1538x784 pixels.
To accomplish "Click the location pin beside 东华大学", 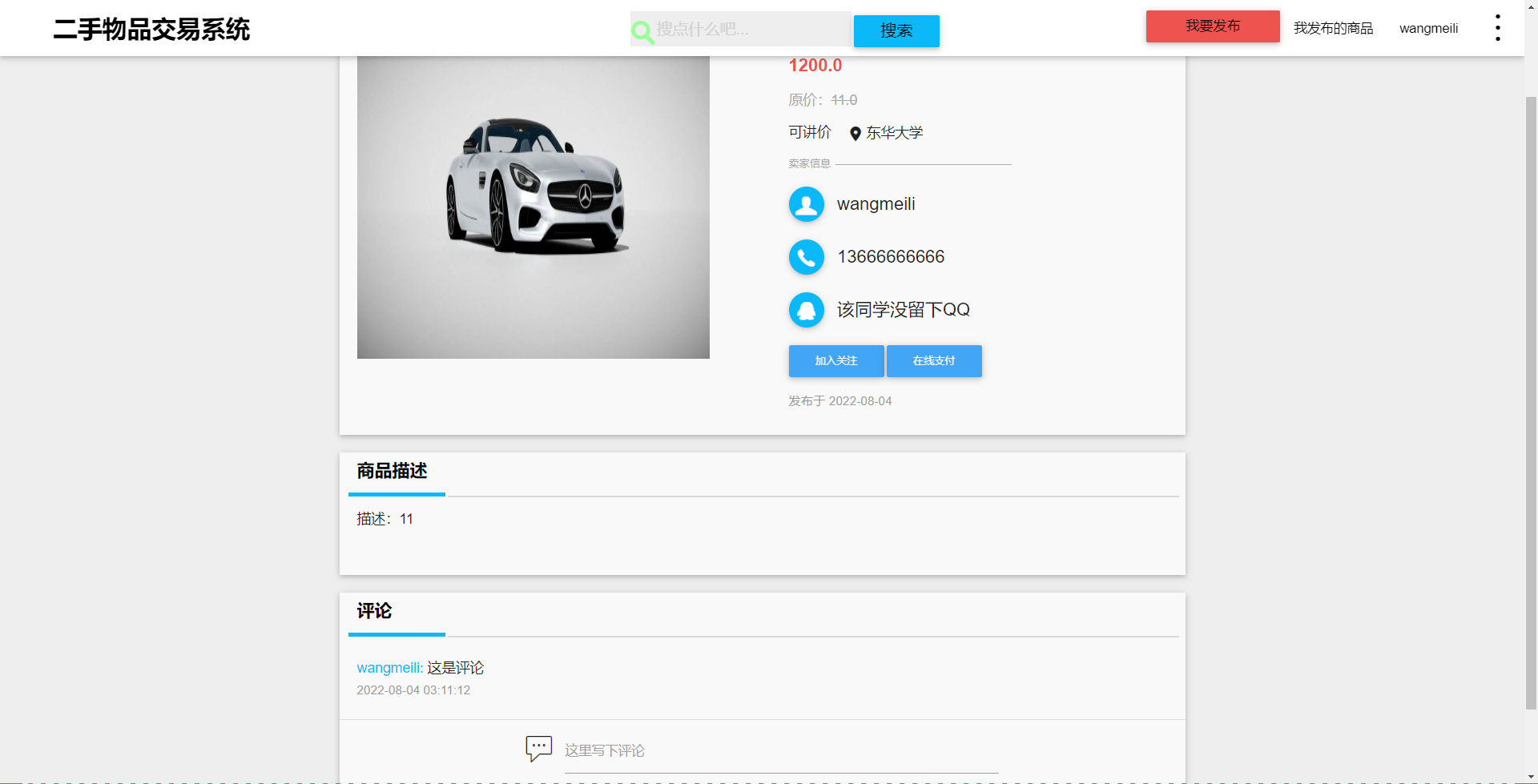I will point(854,133).
